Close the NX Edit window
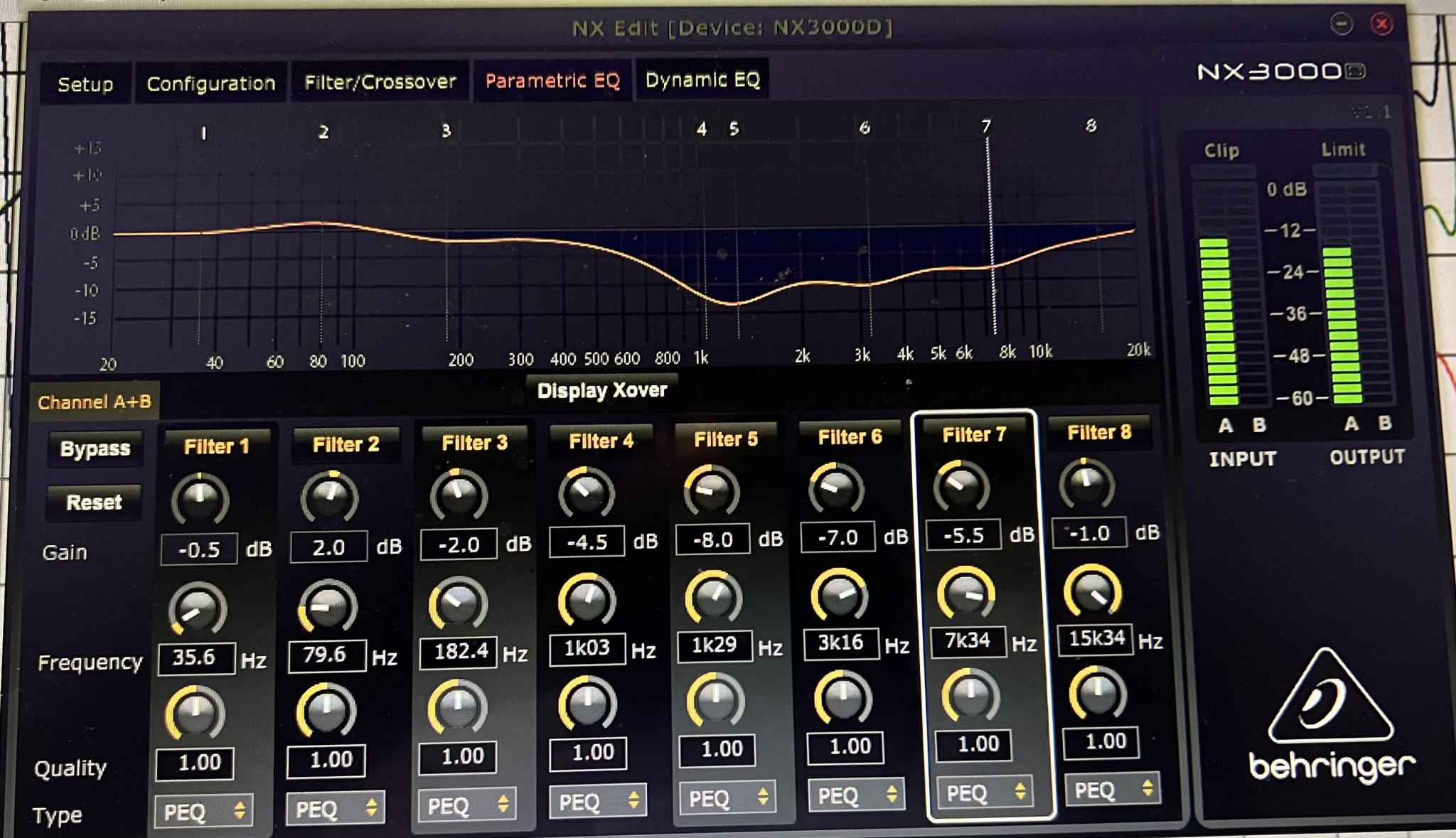This screenshot has height=838, width=1456. pyautogui.click(x=1381, y=24)
